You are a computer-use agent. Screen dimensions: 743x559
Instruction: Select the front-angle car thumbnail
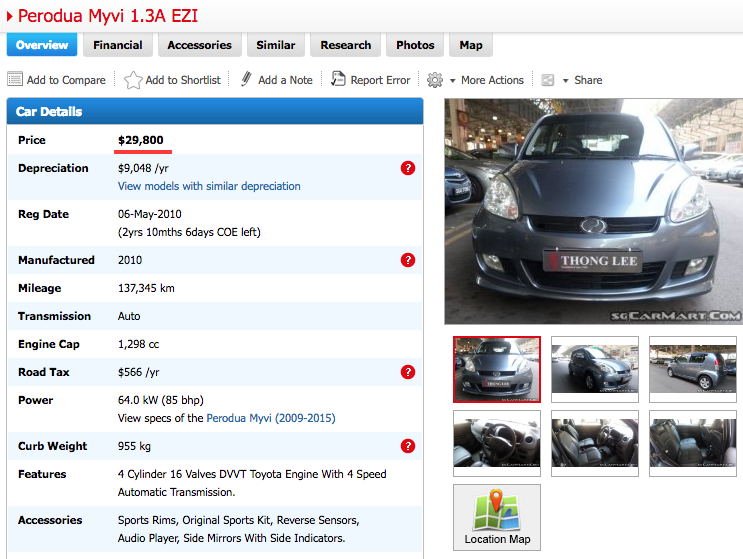(x=595, y=369)
